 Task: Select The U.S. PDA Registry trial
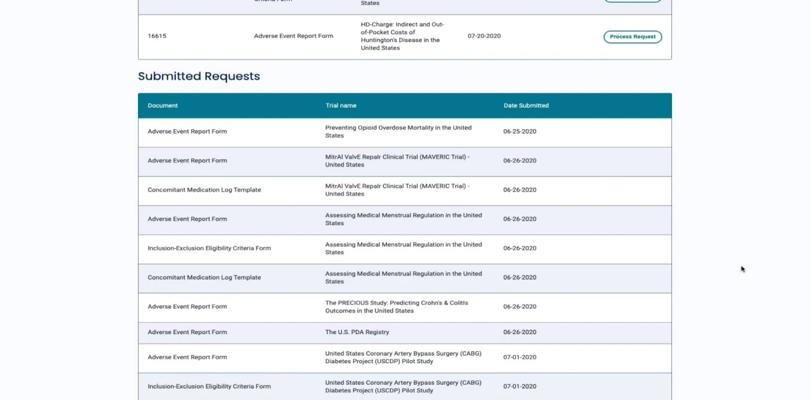(357, 332)
